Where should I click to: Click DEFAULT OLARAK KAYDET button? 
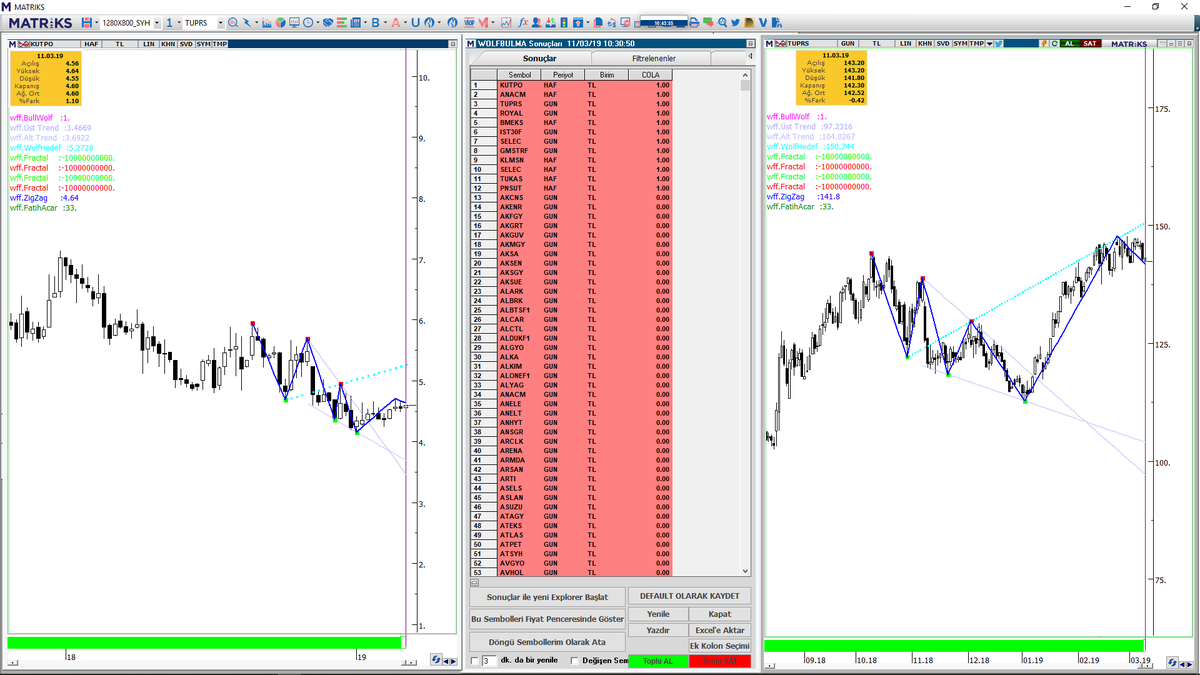pos(689,595)
